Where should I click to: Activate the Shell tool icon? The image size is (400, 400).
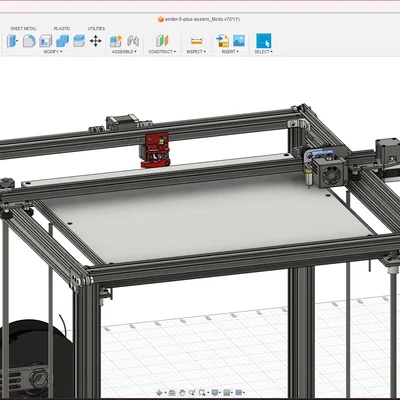point(46,41)
